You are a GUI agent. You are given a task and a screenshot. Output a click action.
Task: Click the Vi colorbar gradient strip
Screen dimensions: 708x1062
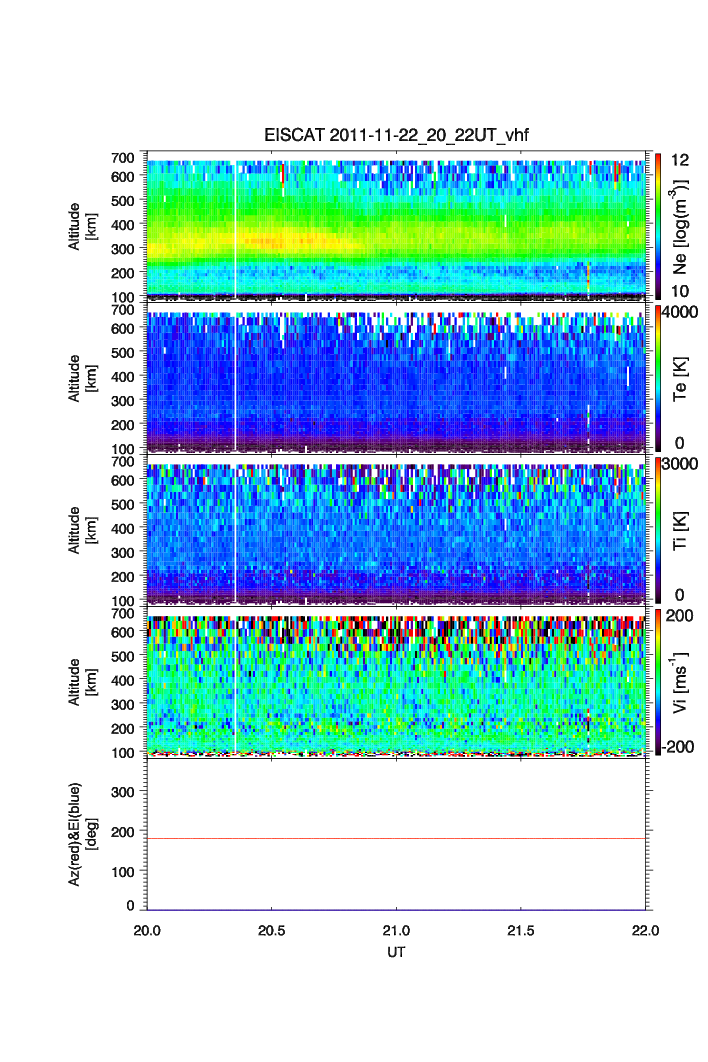click(x=658, y=683)
